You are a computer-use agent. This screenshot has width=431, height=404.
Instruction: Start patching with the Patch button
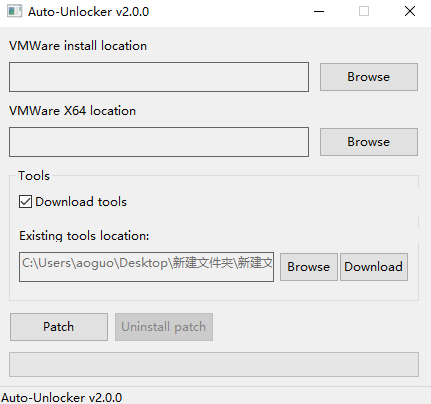pos(59,327)
